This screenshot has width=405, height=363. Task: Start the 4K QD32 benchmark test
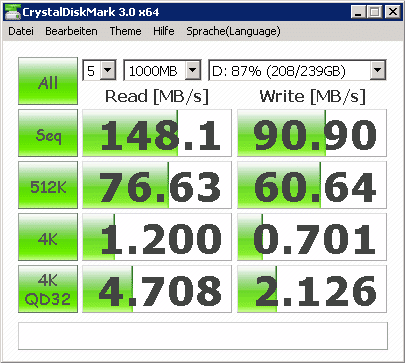click(x=48, y=289)
